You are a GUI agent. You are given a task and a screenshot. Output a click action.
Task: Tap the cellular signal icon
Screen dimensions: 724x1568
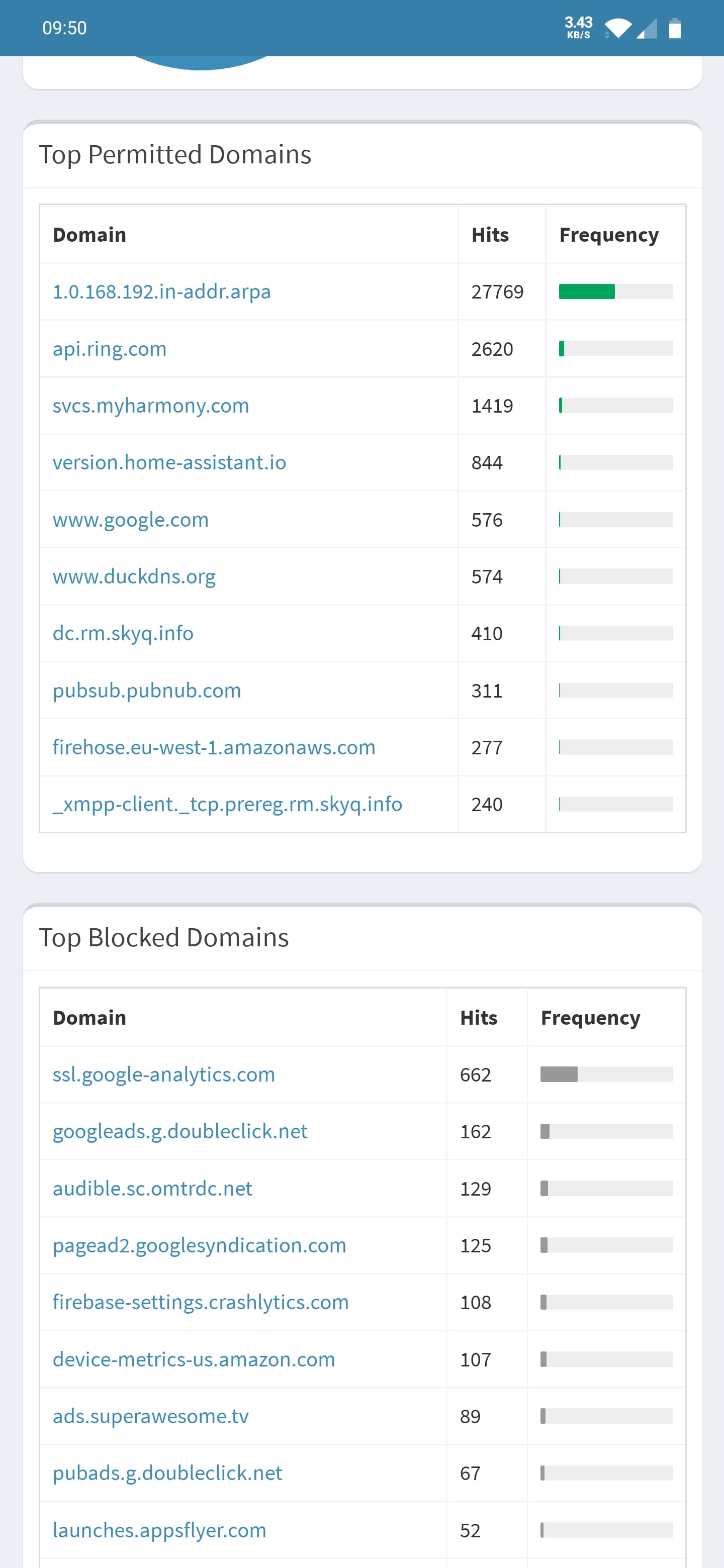tap(647, 29)
